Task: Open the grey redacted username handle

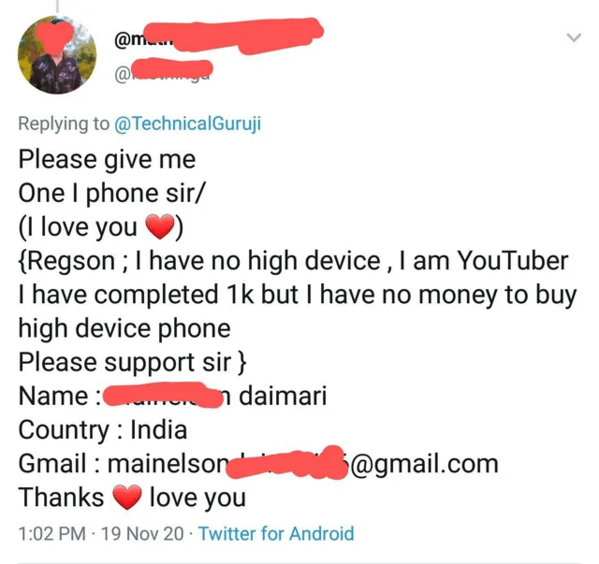Action: pyautogui.click(x=163, y=70)
